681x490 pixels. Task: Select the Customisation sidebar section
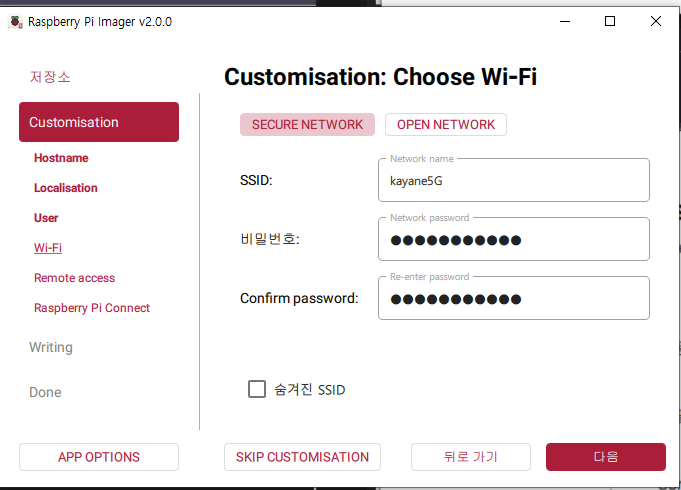99,122
